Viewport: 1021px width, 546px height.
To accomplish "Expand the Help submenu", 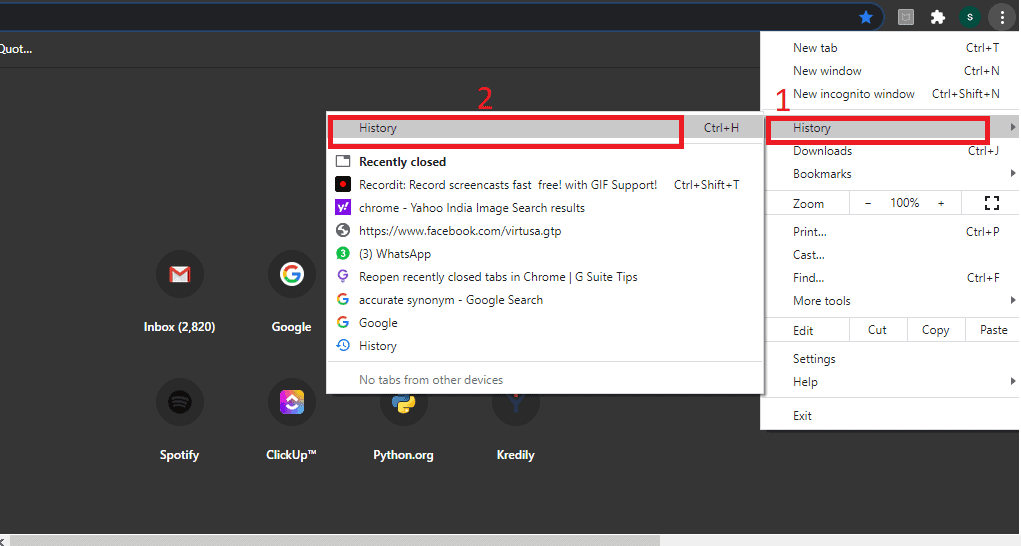I will [889, 382].
